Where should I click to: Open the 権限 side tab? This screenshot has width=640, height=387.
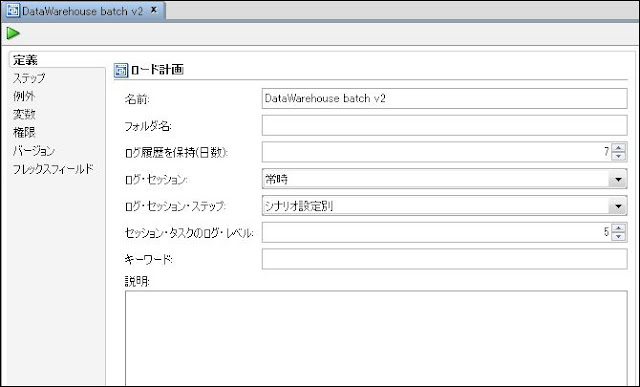(24, 132)
